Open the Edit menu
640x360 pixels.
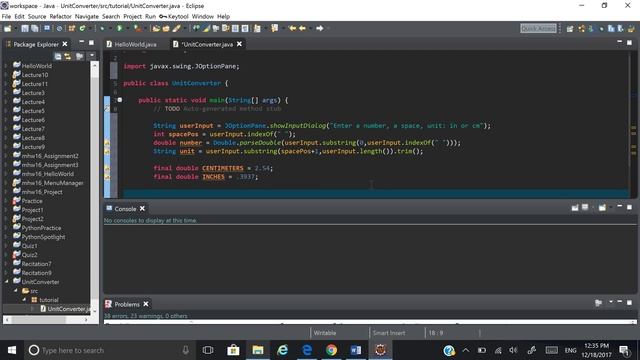coord(20,16)
